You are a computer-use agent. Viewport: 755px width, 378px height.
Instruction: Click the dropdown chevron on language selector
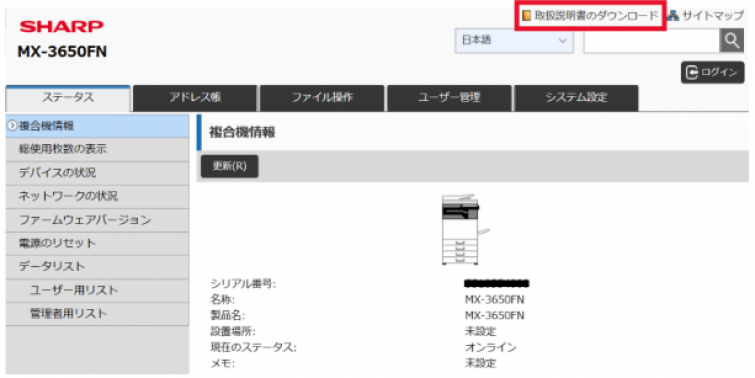point(562,40)
